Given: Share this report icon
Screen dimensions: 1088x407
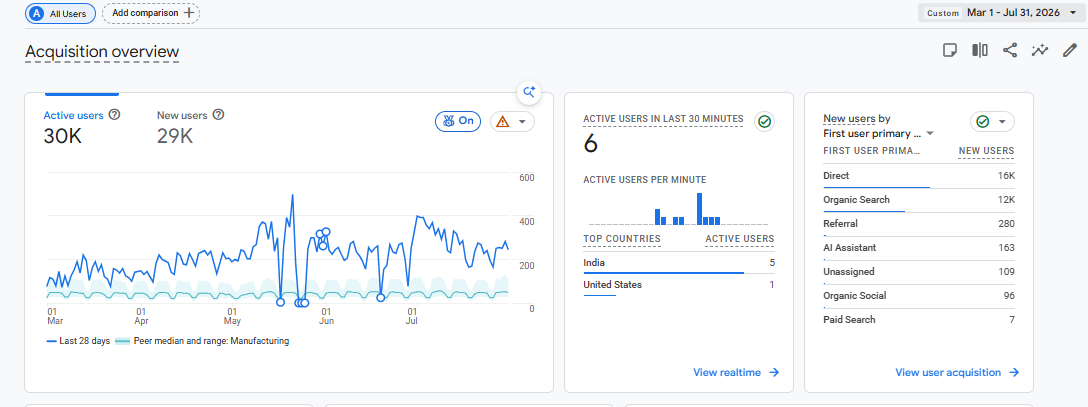Looking at the screenshot, I should (x=1010, y=50).
